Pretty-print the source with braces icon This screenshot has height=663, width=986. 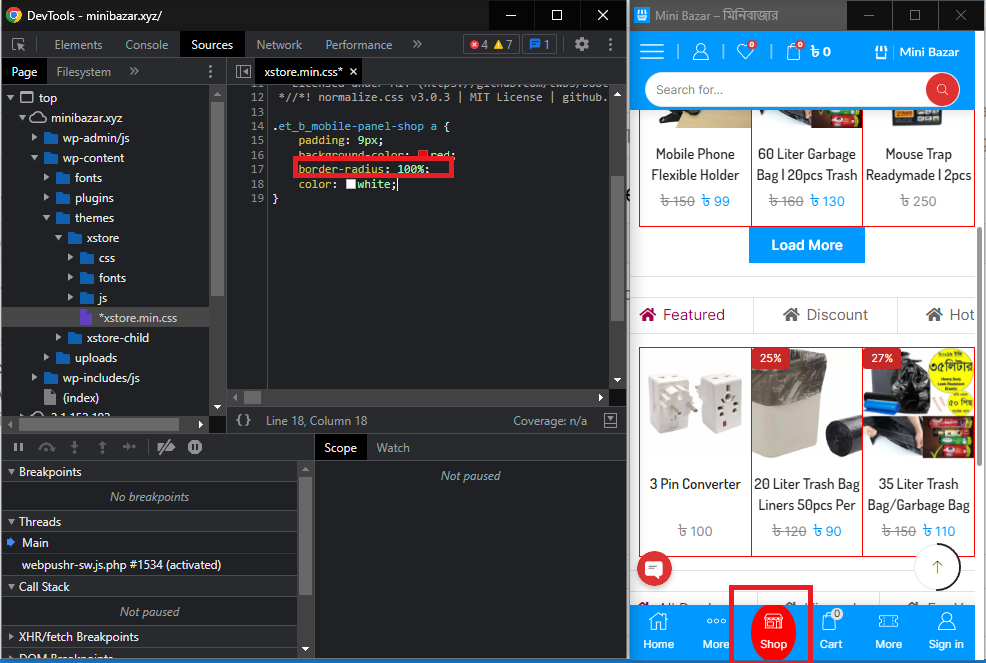pos(243,420)
